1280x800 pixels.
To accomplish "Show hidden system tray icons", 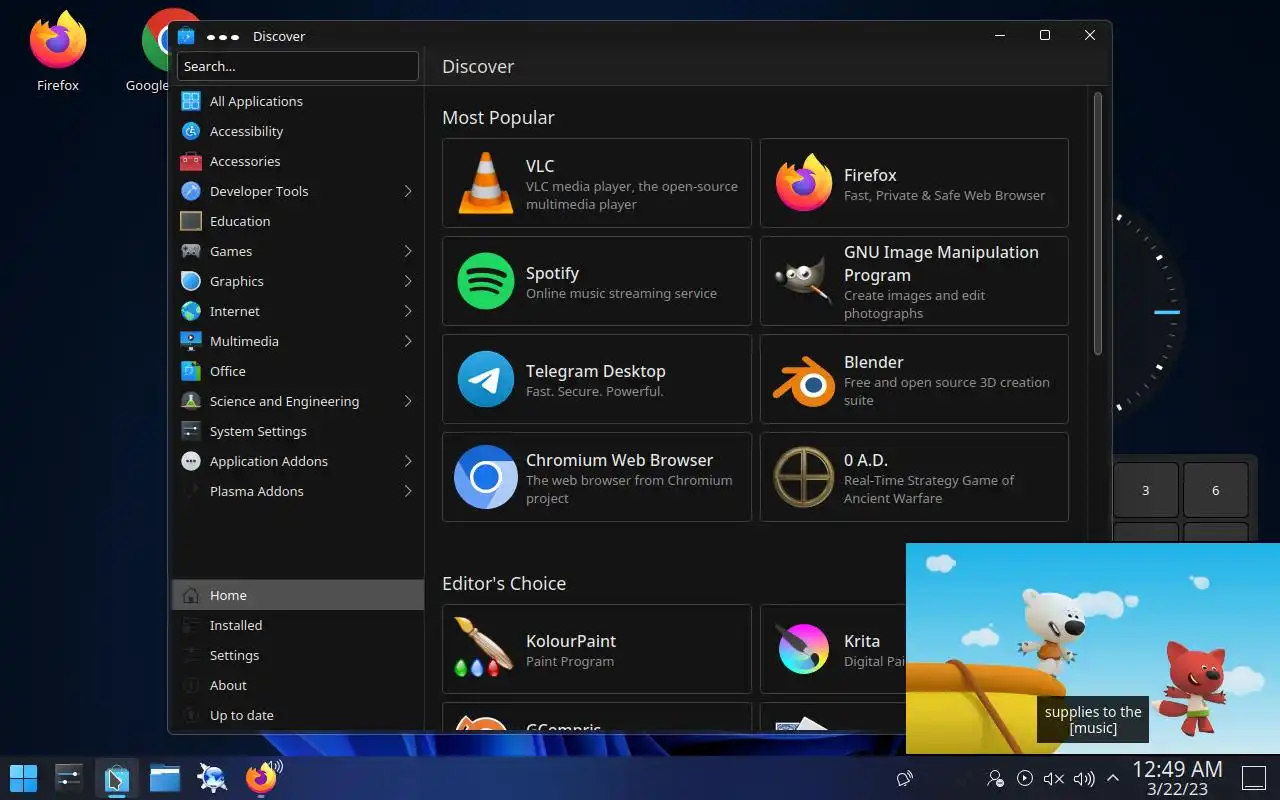I will [x=1112, y=778].
